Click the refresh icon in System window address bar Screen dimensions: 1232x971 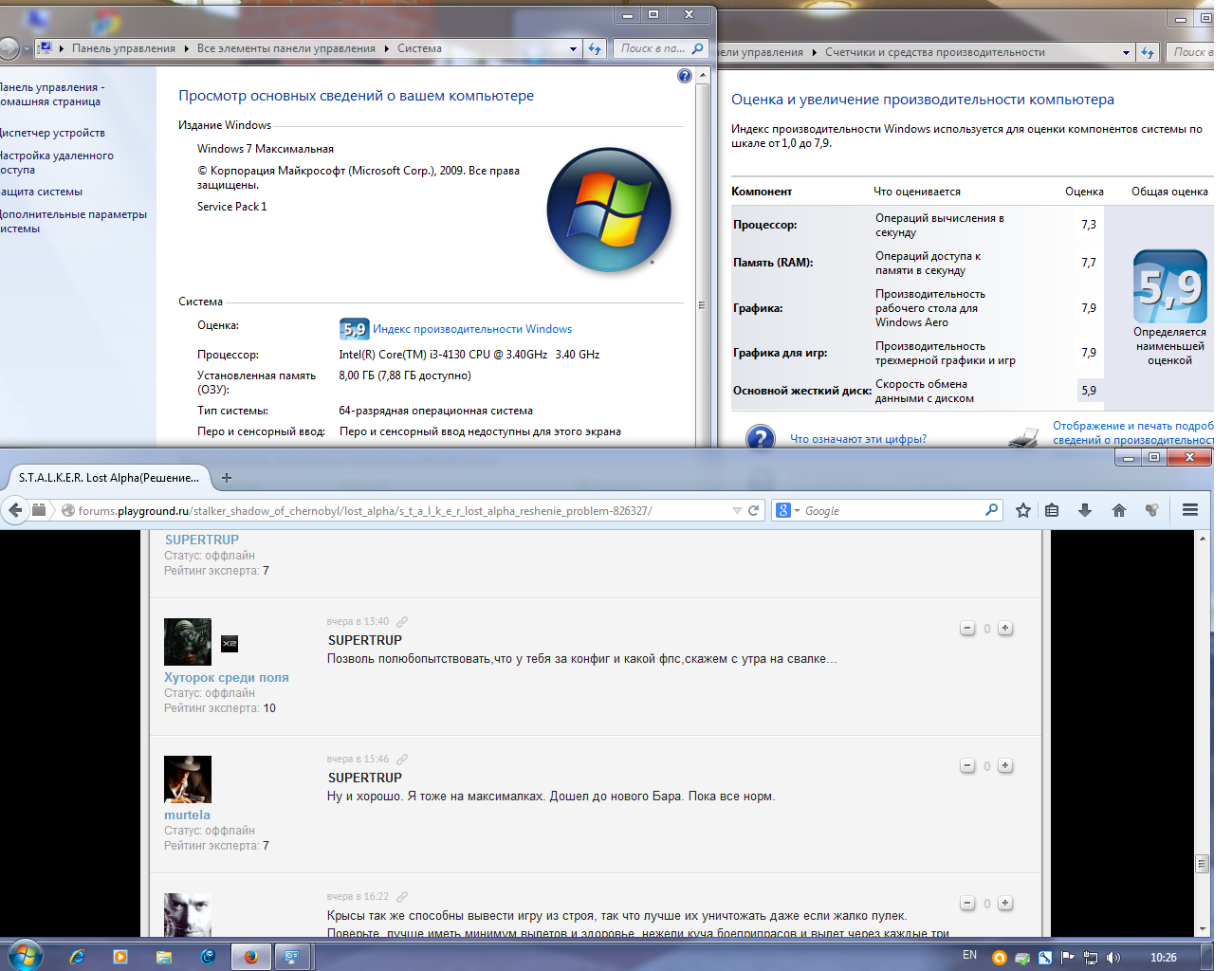[595, 48]
